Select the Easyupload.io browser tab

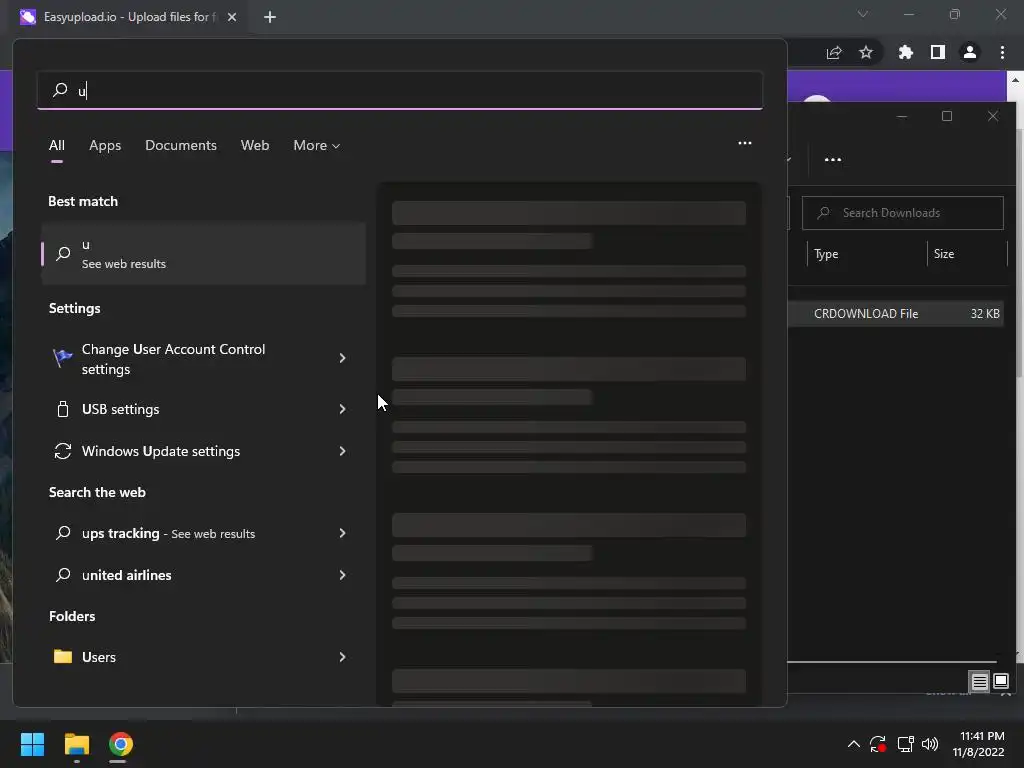128,17
